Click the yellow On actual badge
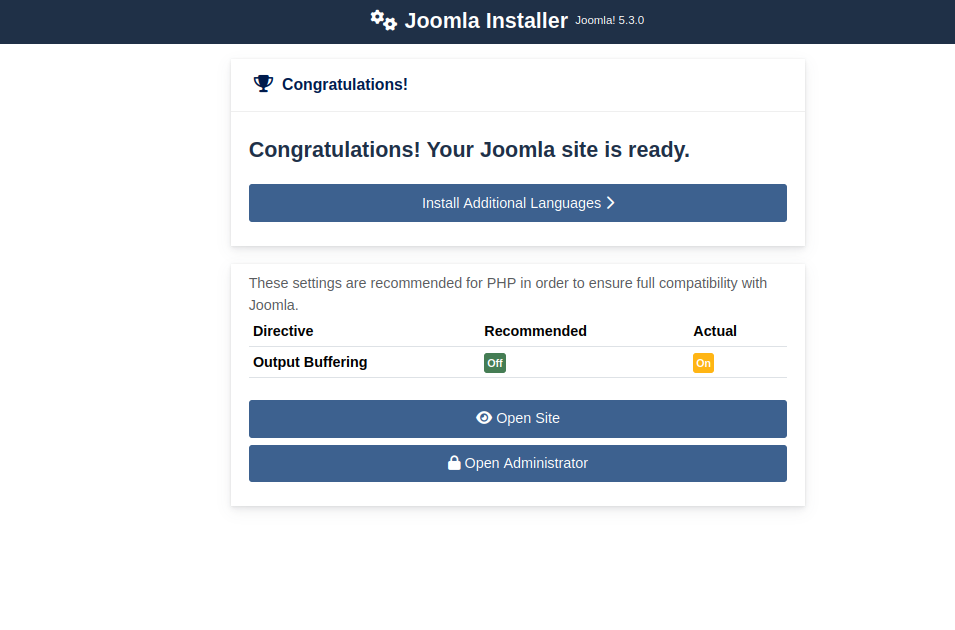The width and height of the screenshot is (955, 630). click(703, 363)
